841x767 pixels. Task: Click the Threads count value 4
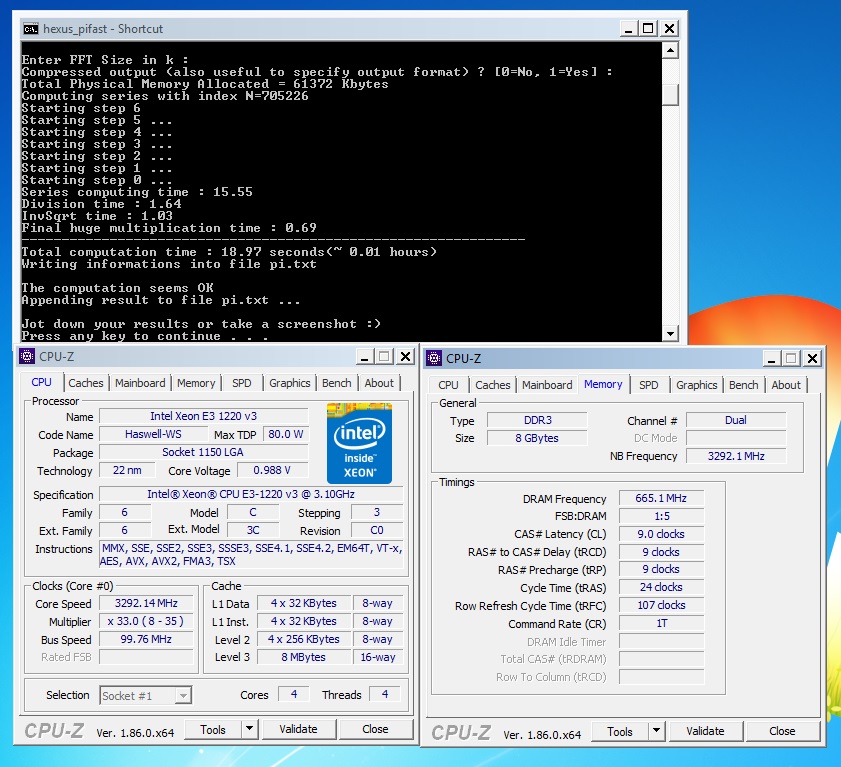tap(385, 695)
